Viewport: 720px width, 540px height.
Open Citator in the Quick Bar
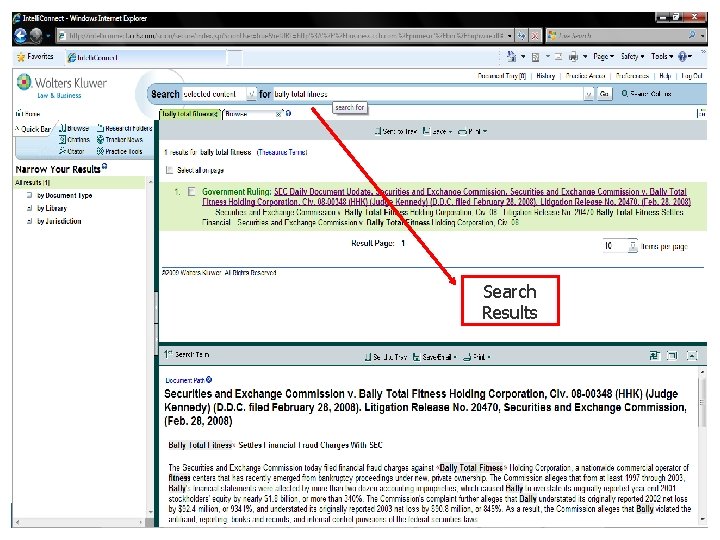pos(72,151)
